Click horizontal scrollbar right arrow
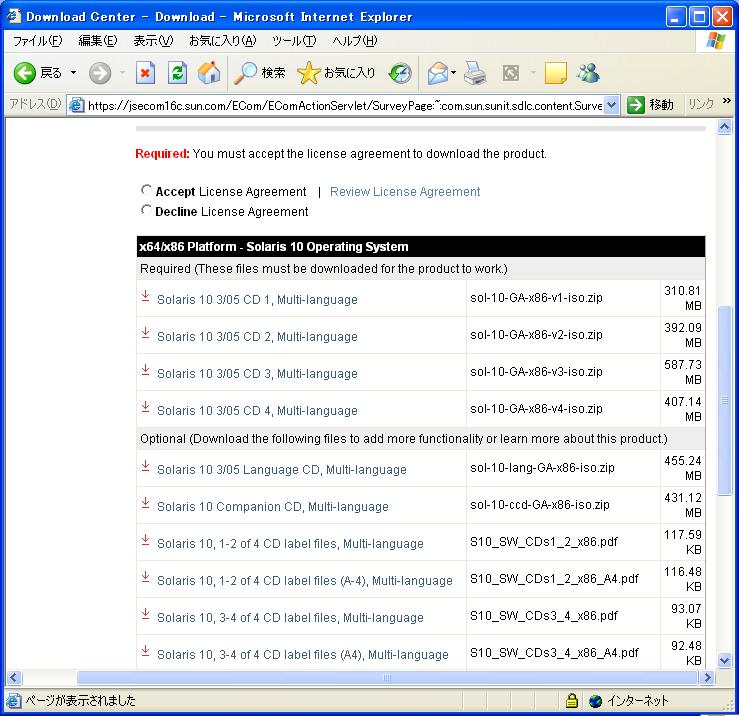 pos(707,678)
